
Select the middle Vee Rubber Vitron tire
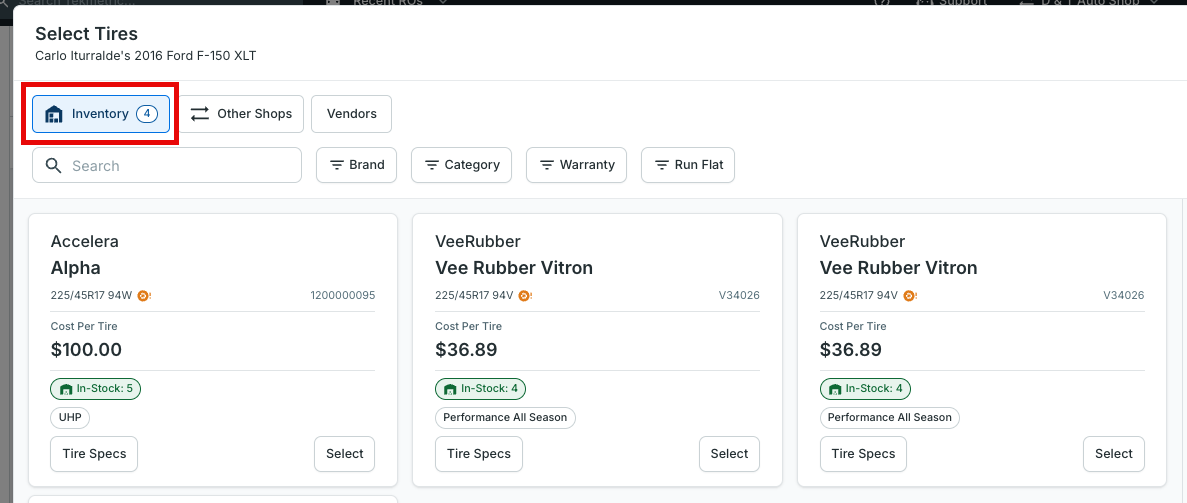729,454
